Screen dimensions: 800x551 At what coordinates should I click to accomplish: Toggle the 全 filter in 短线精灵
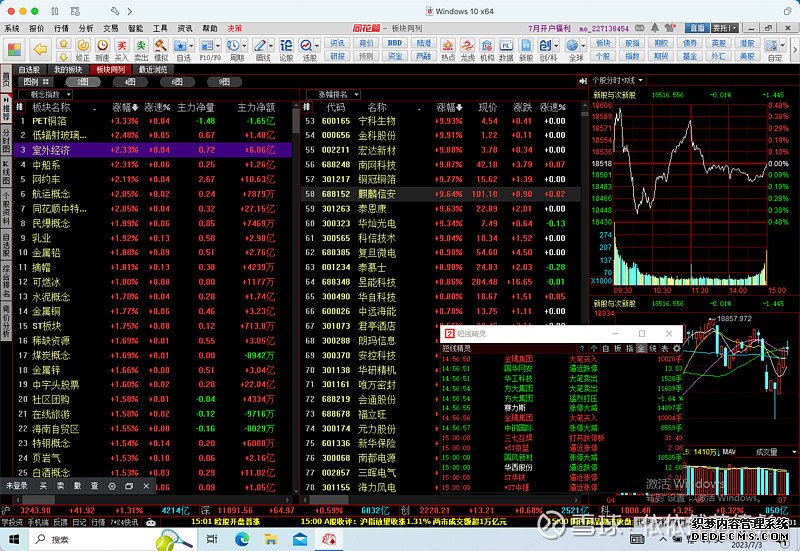(641, 348)
